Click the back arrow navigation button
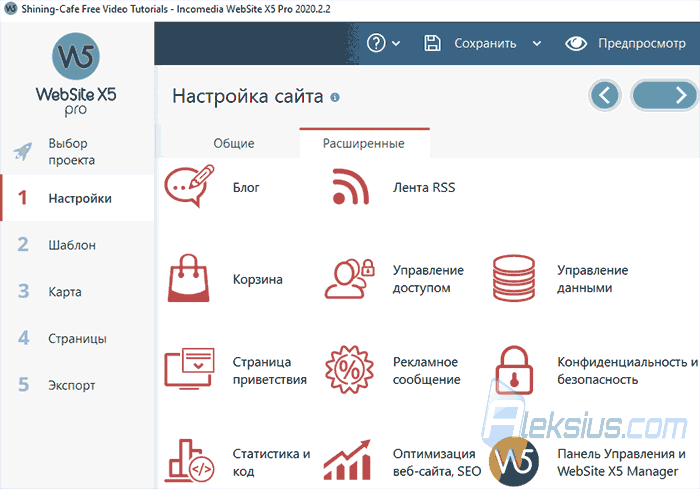Viewport: 700px width, 489px height. pos(605,95)
